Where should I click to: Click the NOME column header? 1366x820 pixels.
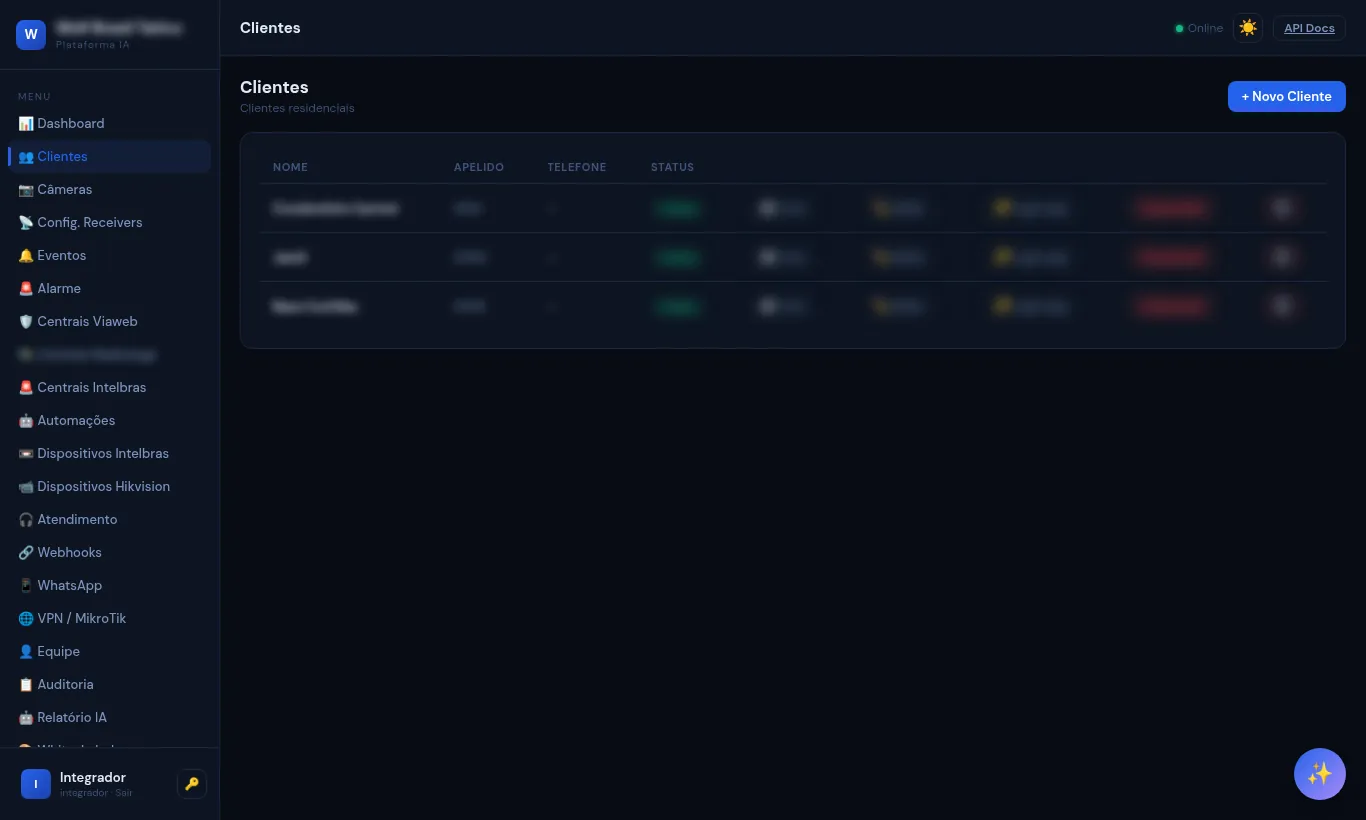[x=290, y=167]
